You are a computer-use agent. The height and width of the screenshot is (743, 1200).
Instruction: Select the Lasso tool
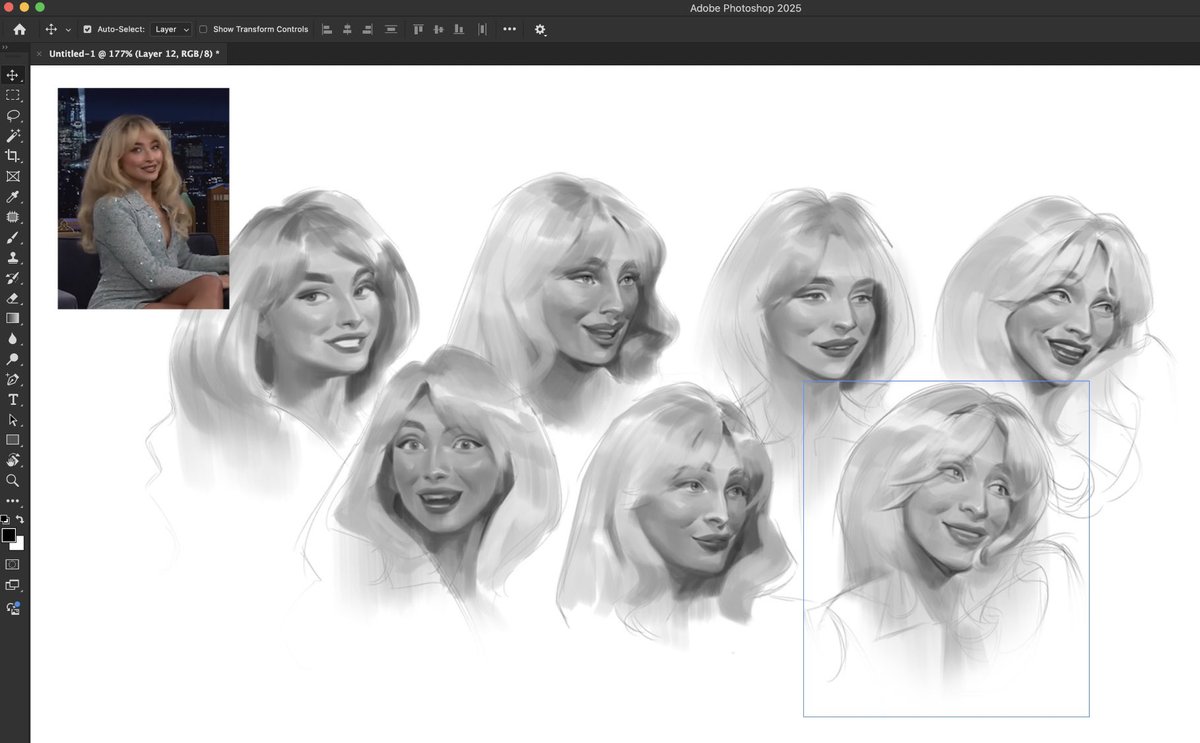click(13, 116)
